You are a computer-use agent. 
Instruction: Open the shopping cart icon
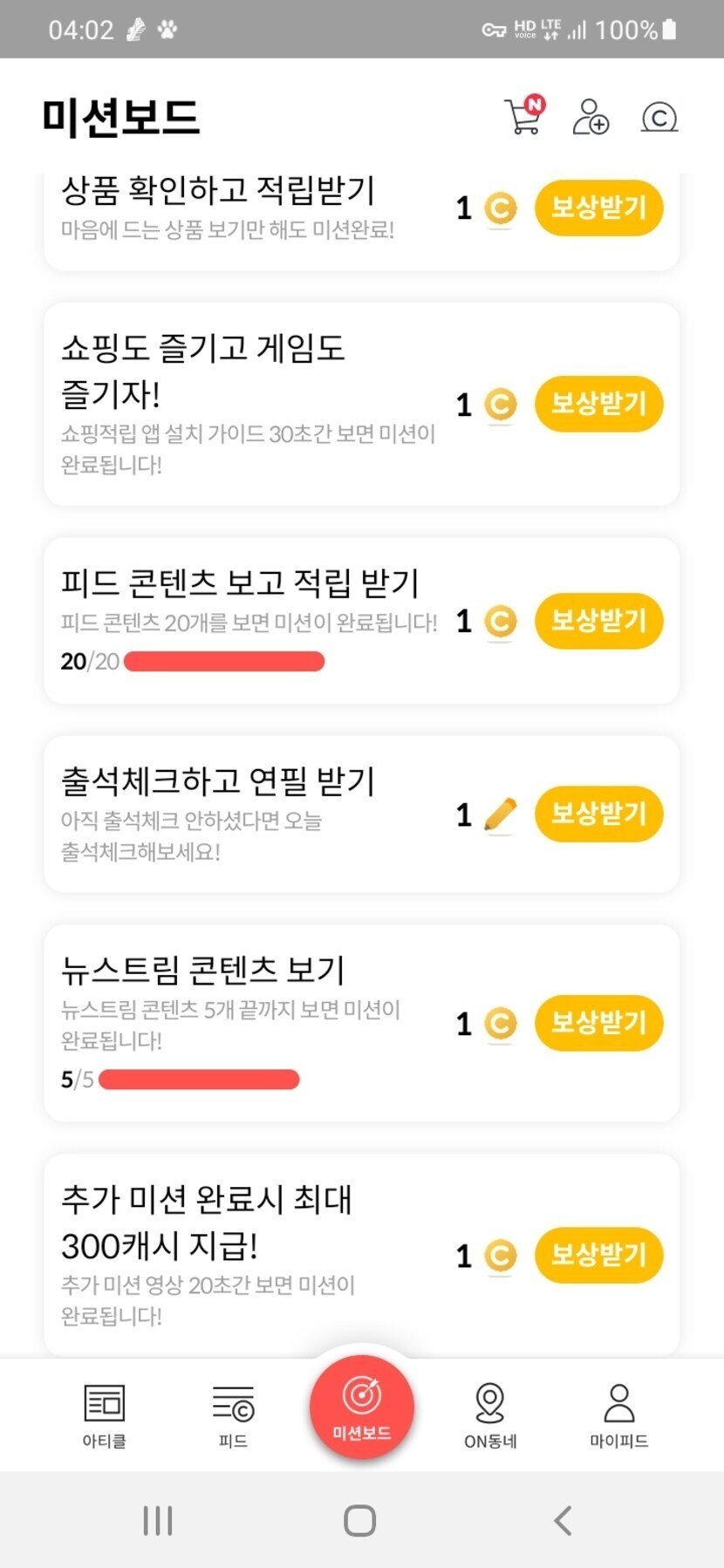[x=524, y=116]
